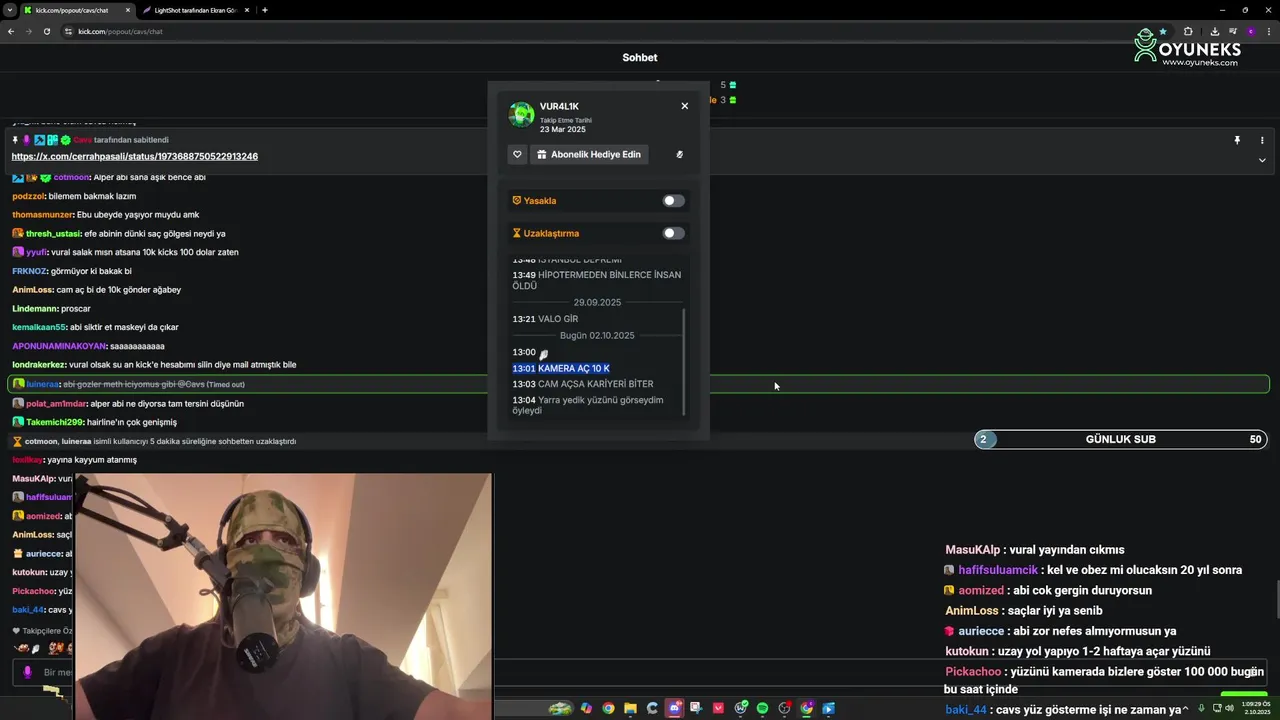Open the tab search dropdown arrow
The height and width of the screenshot is (720, 1280).
9,10
